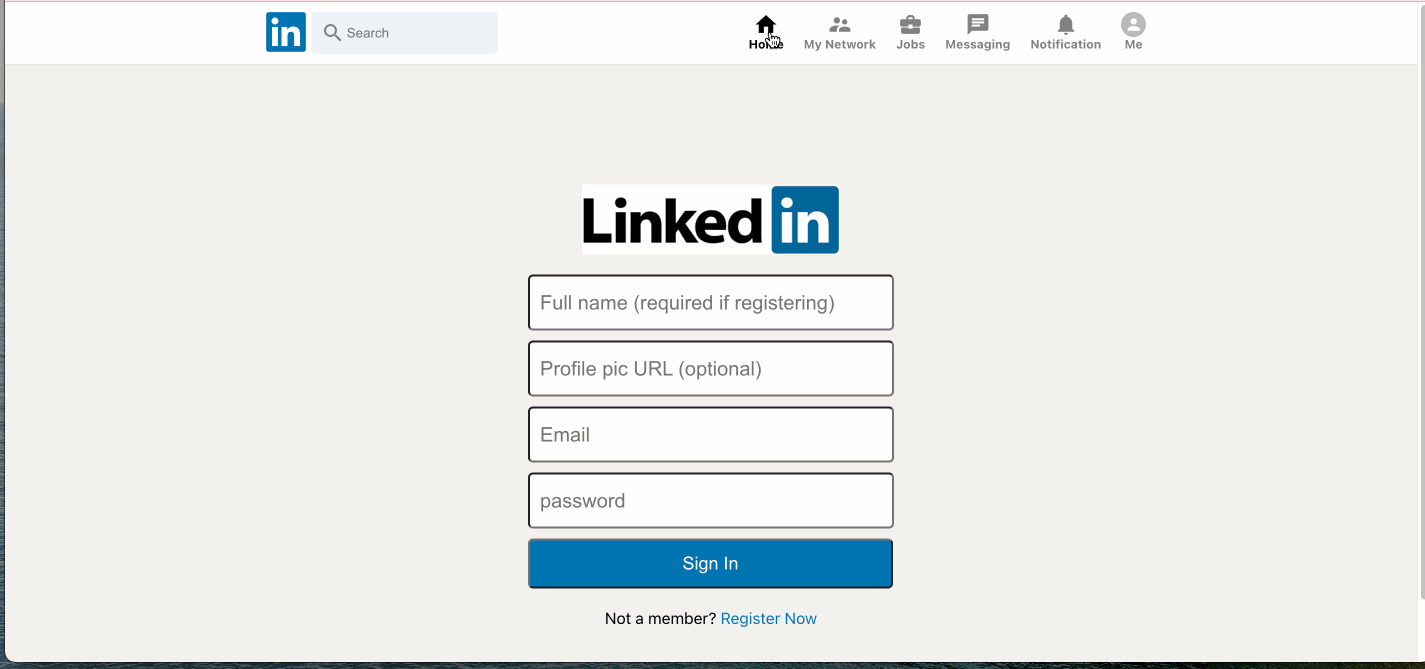Click the large LinkedIn logo image
1425x669 pixels.
pos(711,220)
